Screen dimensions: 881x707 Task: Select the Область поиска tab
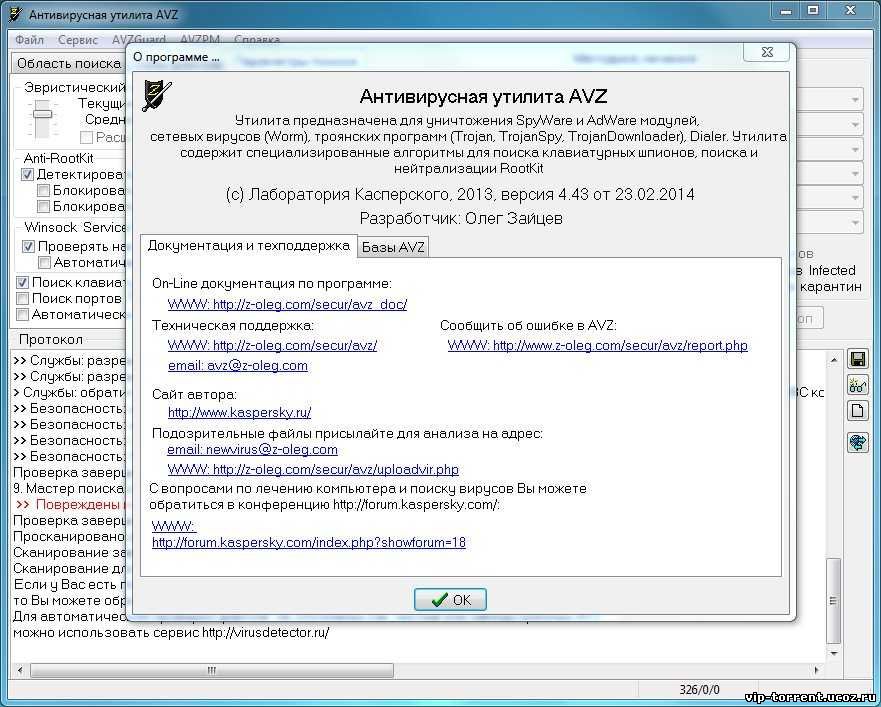(69, 64)
